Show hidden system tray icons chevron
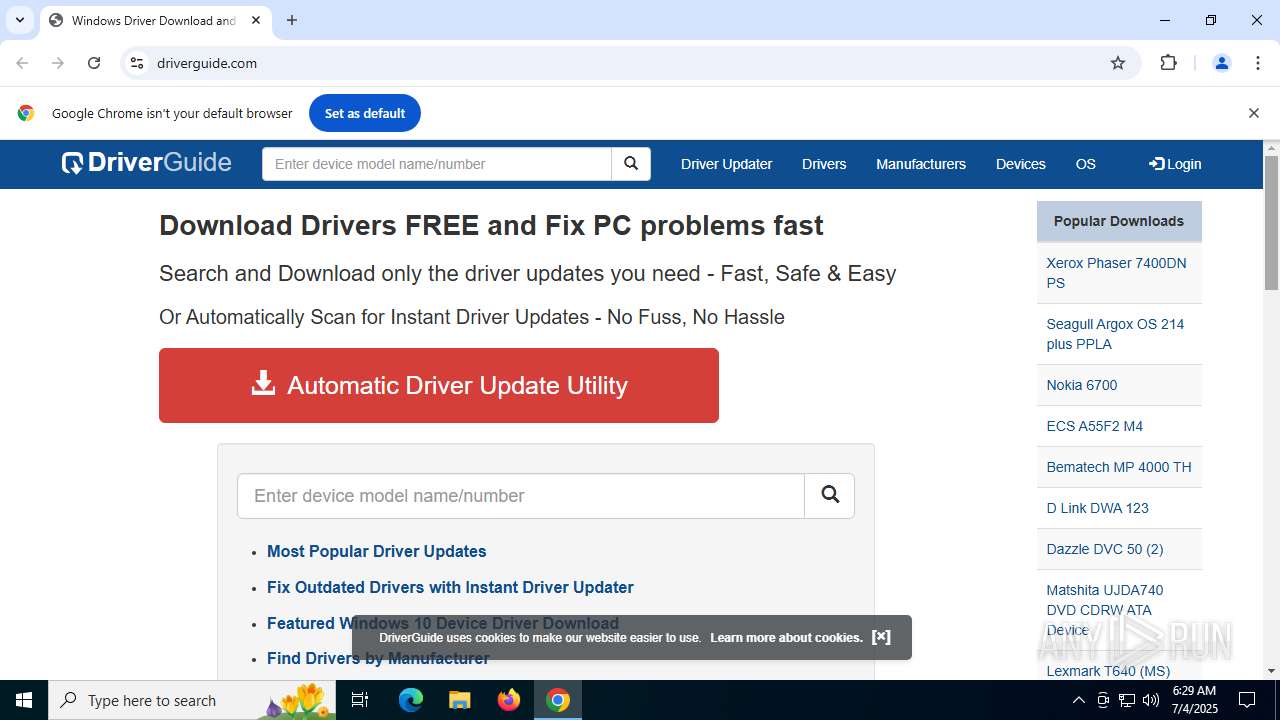This screenshot has height=720, width=1280. 1079,700
